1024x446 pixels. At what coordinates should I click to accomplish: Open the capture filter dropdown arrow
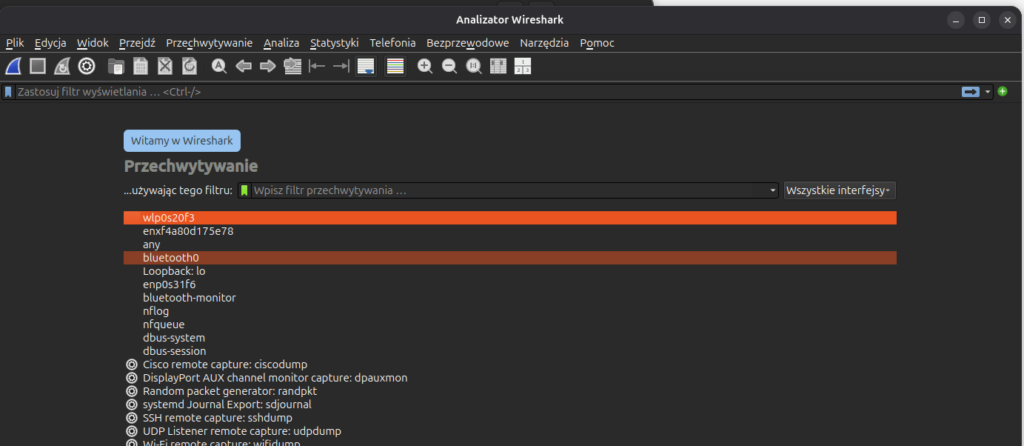click(773, 190)
